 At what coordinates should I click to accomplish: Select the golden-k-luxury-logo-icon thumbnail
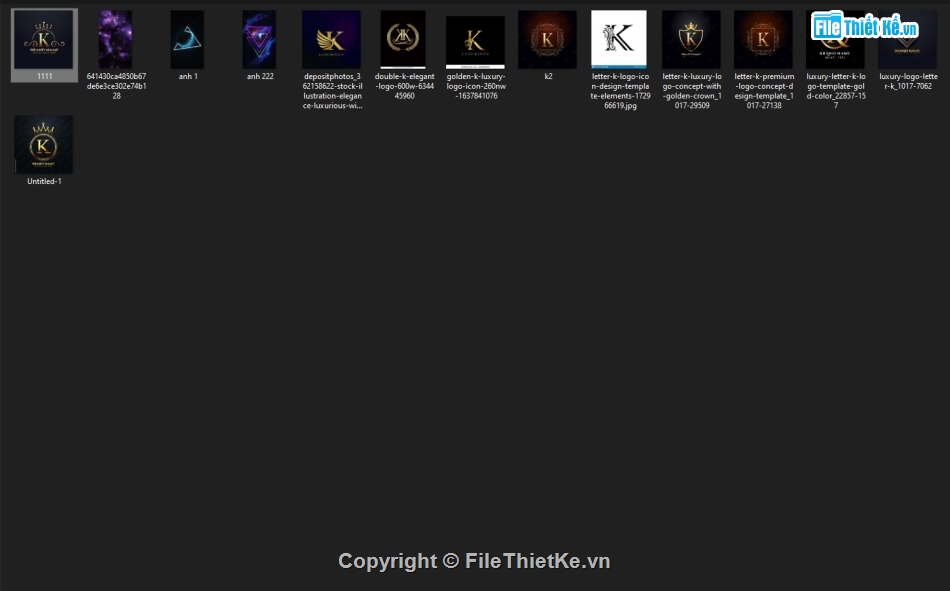[x=475, y=42]
